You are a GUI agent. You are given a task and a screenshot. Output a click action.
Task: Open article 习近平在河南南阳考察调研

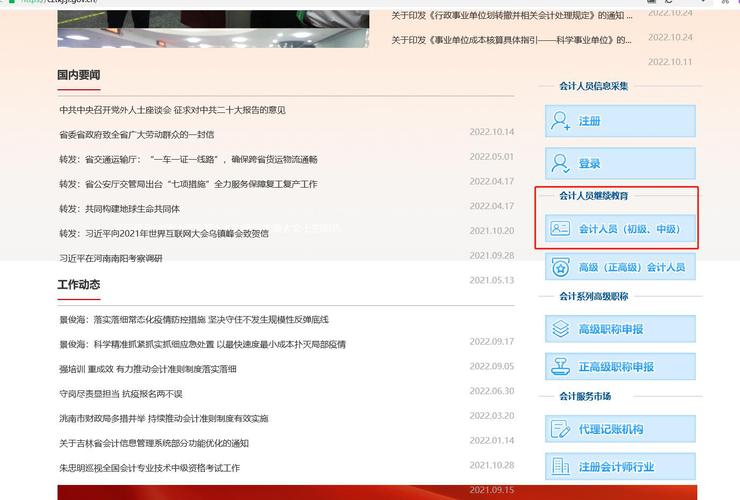click(x=110, y=258)
